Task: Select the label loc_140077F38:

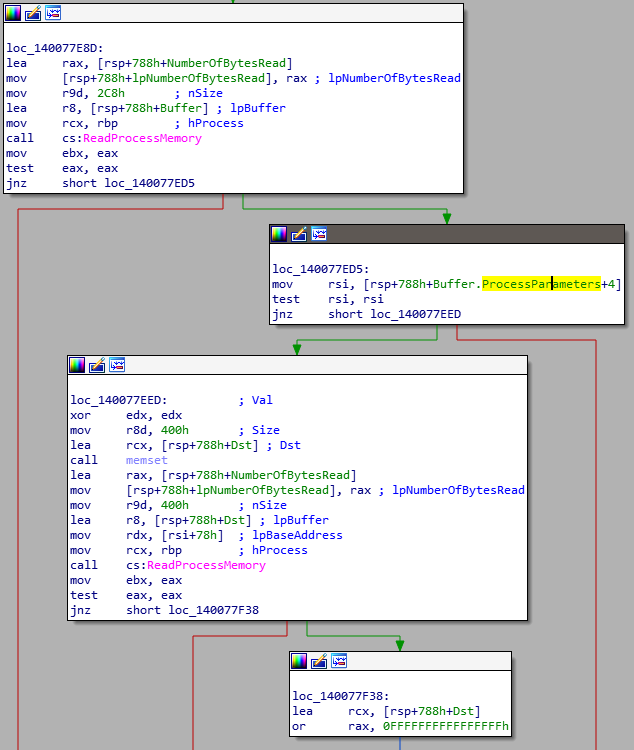Action: click(341, 696)
